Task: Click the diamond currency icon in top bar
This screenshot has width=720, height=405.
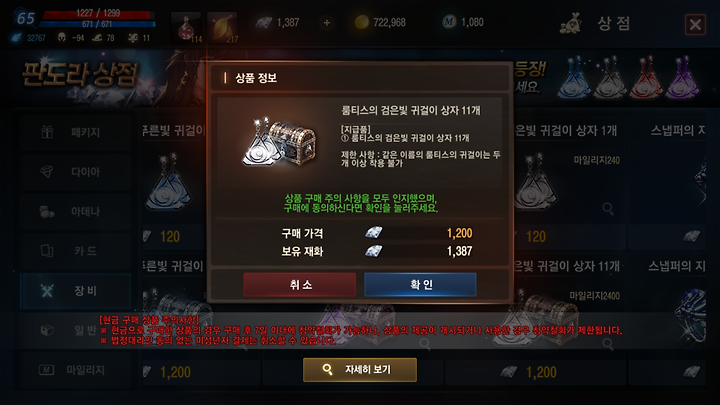Action: pos(264,22)
